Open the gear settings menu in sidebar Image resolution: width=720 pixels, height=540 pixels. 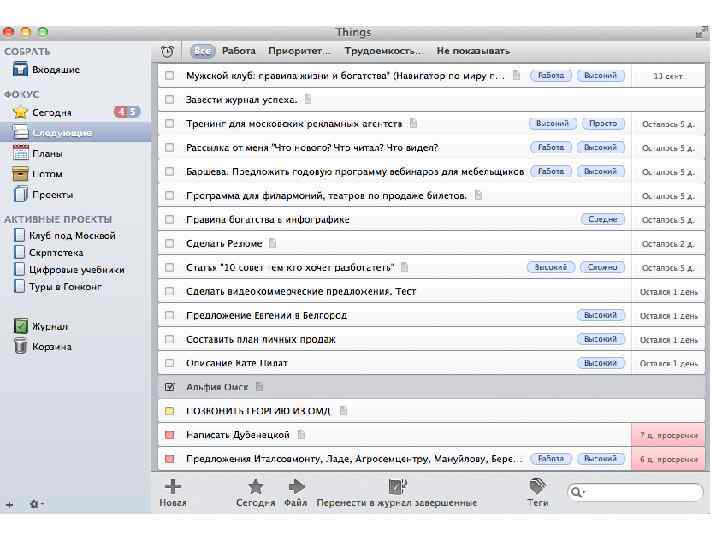click(x=36, y=504)
